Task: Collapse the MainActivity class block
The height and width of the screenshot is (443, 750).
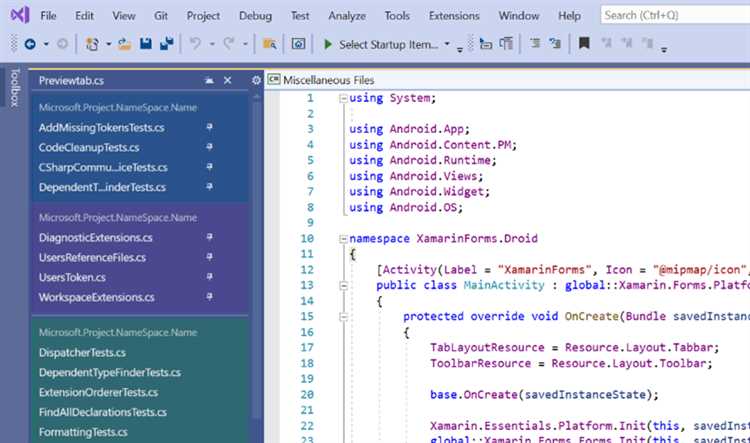Action: coord(343,286)
